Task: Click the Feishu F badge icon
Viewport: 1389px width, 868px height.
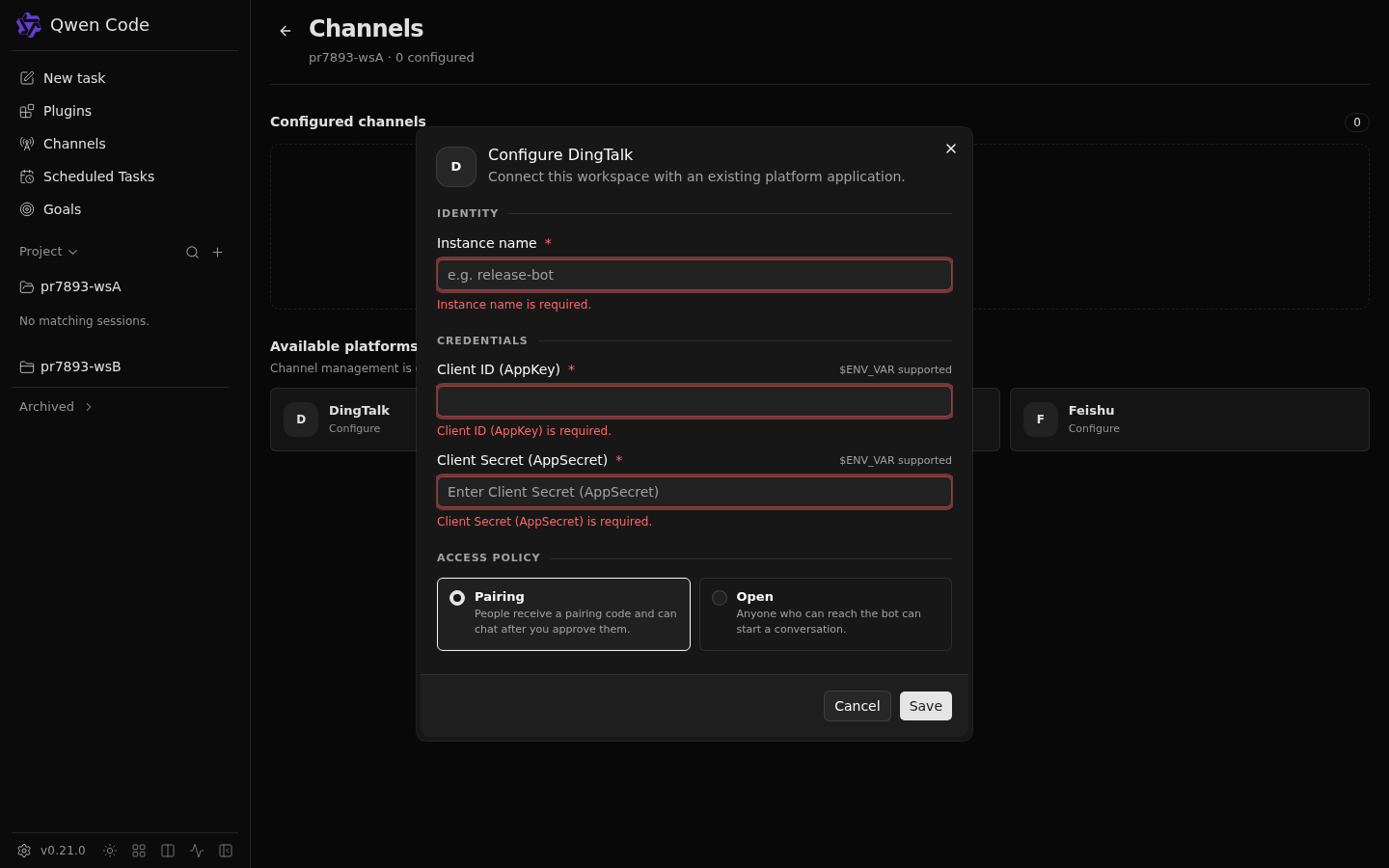Action: coord(1041,420)
